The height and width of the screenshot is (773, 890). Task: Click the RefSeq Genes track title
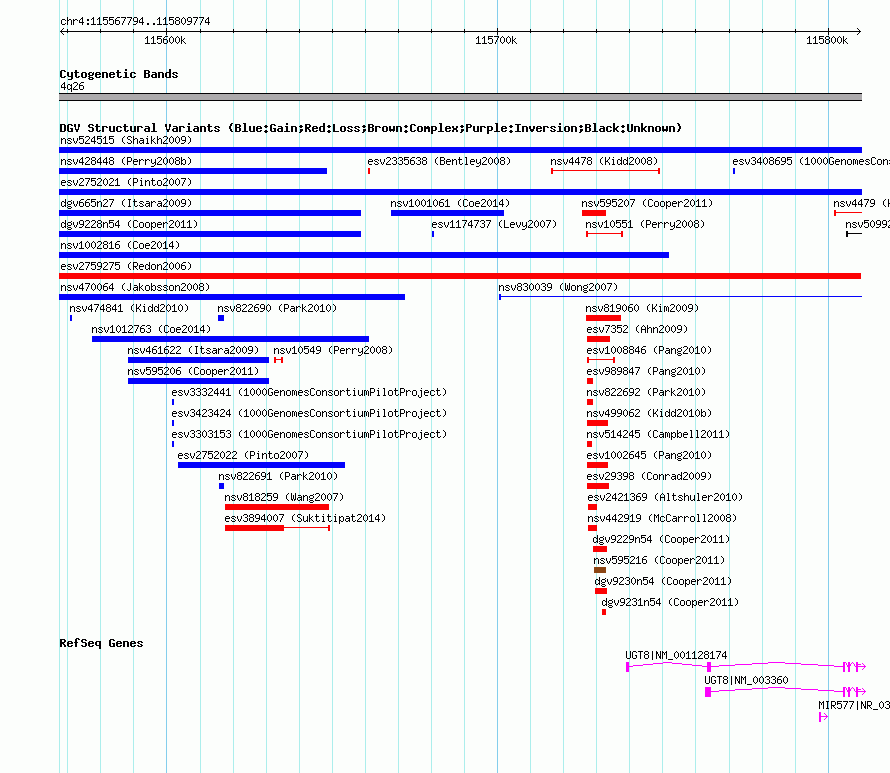[101, 643]
